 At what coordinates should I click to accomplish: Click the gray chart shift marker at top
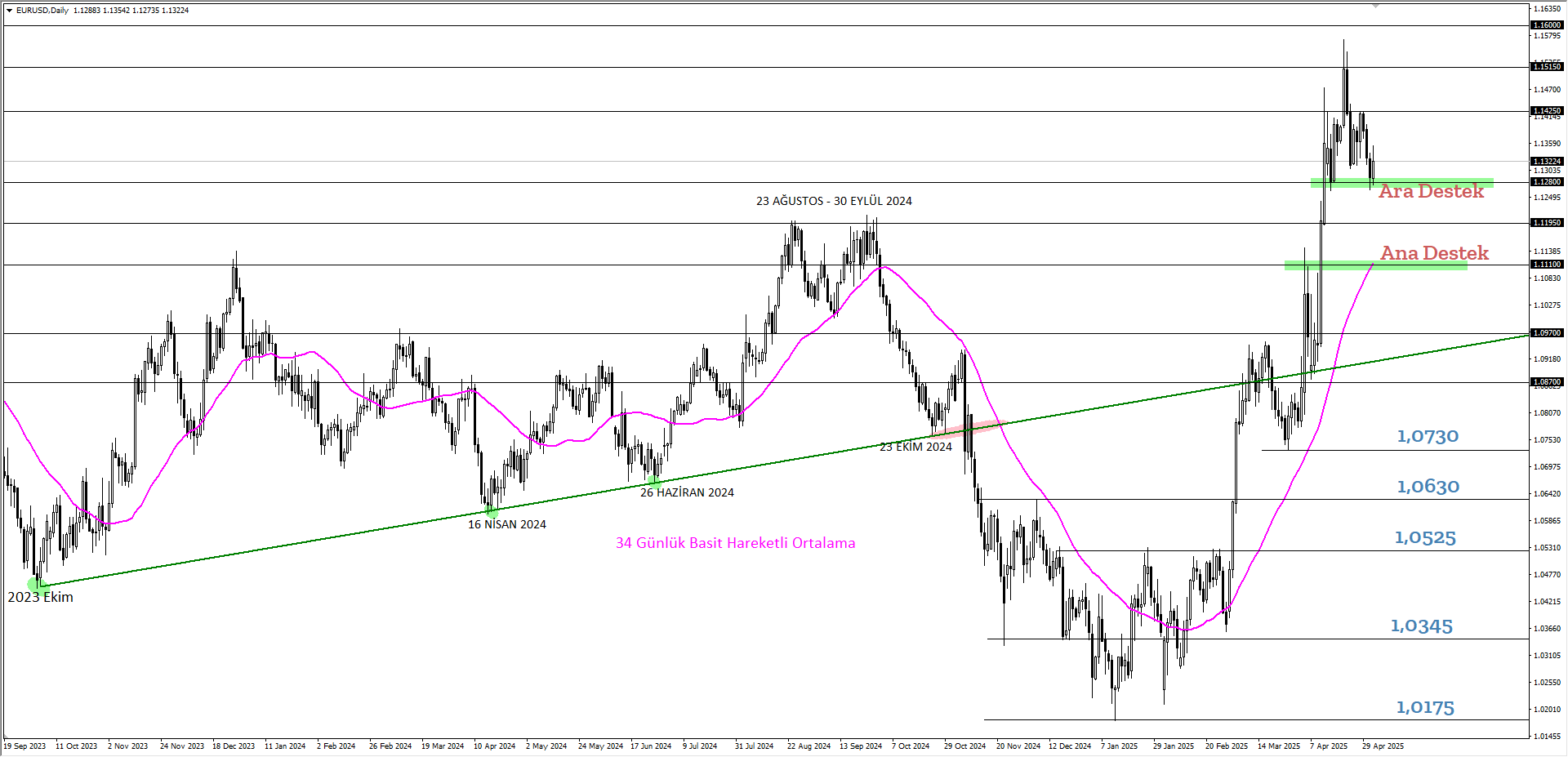1376,6
